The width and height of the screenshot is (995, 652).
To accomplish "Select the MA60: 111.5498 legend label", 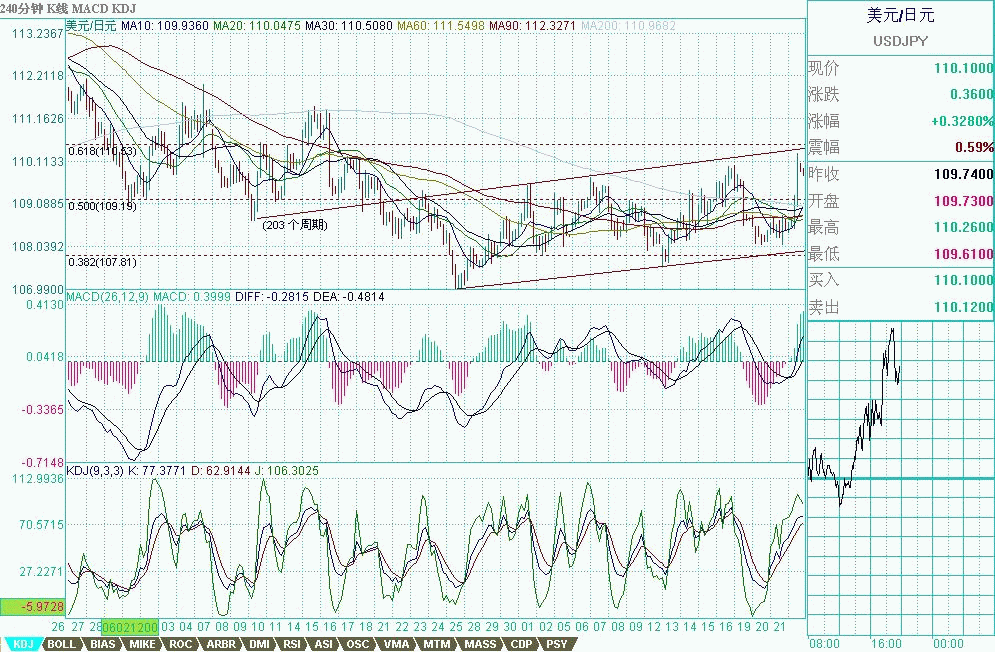I will pos(440,26).
